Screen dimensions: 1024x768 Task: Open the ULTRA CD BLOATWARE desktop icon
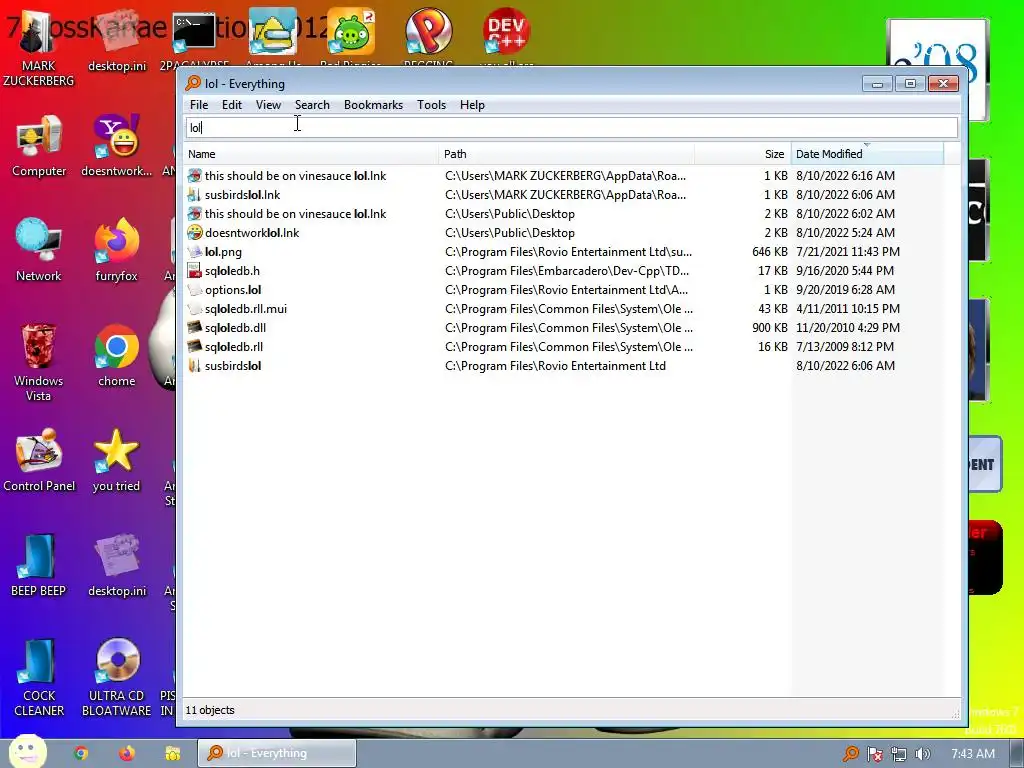(x=116, y=678)
